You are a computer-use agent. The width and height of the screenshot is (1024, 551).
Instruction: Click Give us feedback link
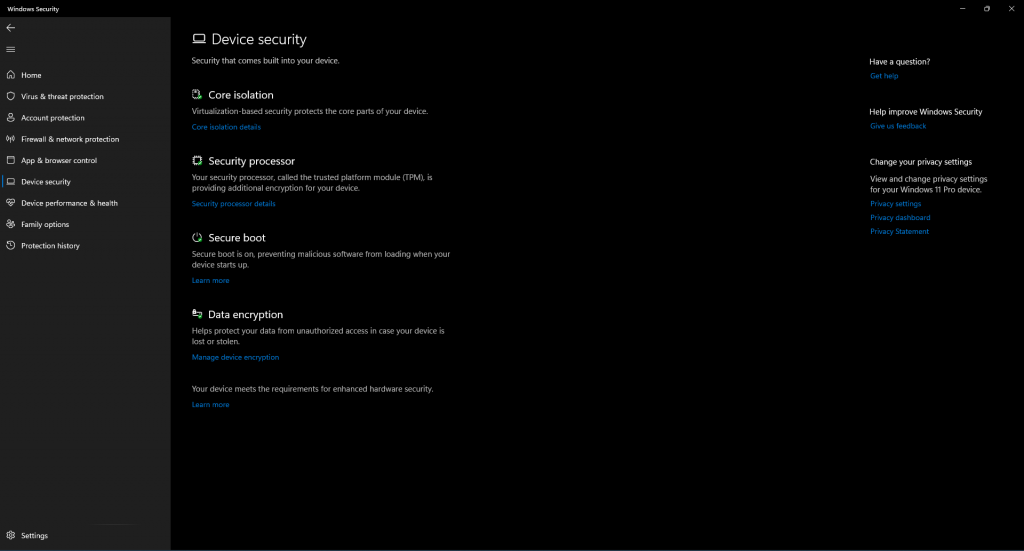click(x=897, y=126)
